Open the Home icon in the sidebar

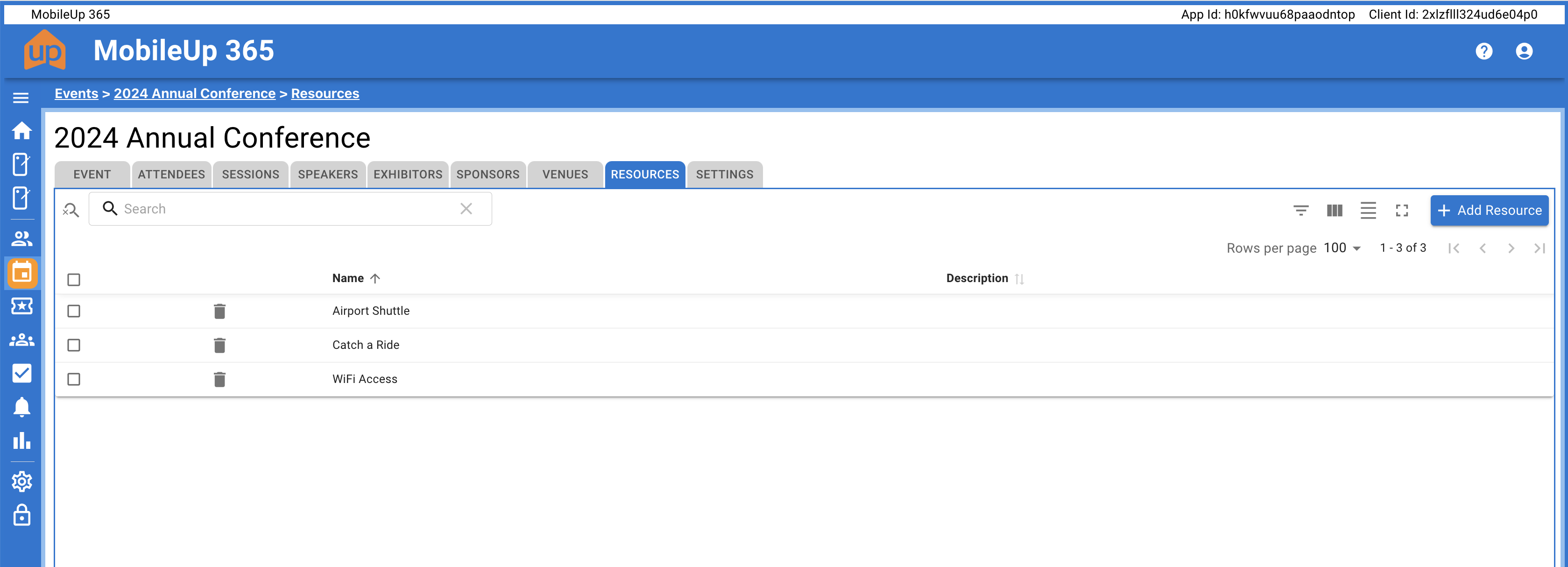click(22, 131)
